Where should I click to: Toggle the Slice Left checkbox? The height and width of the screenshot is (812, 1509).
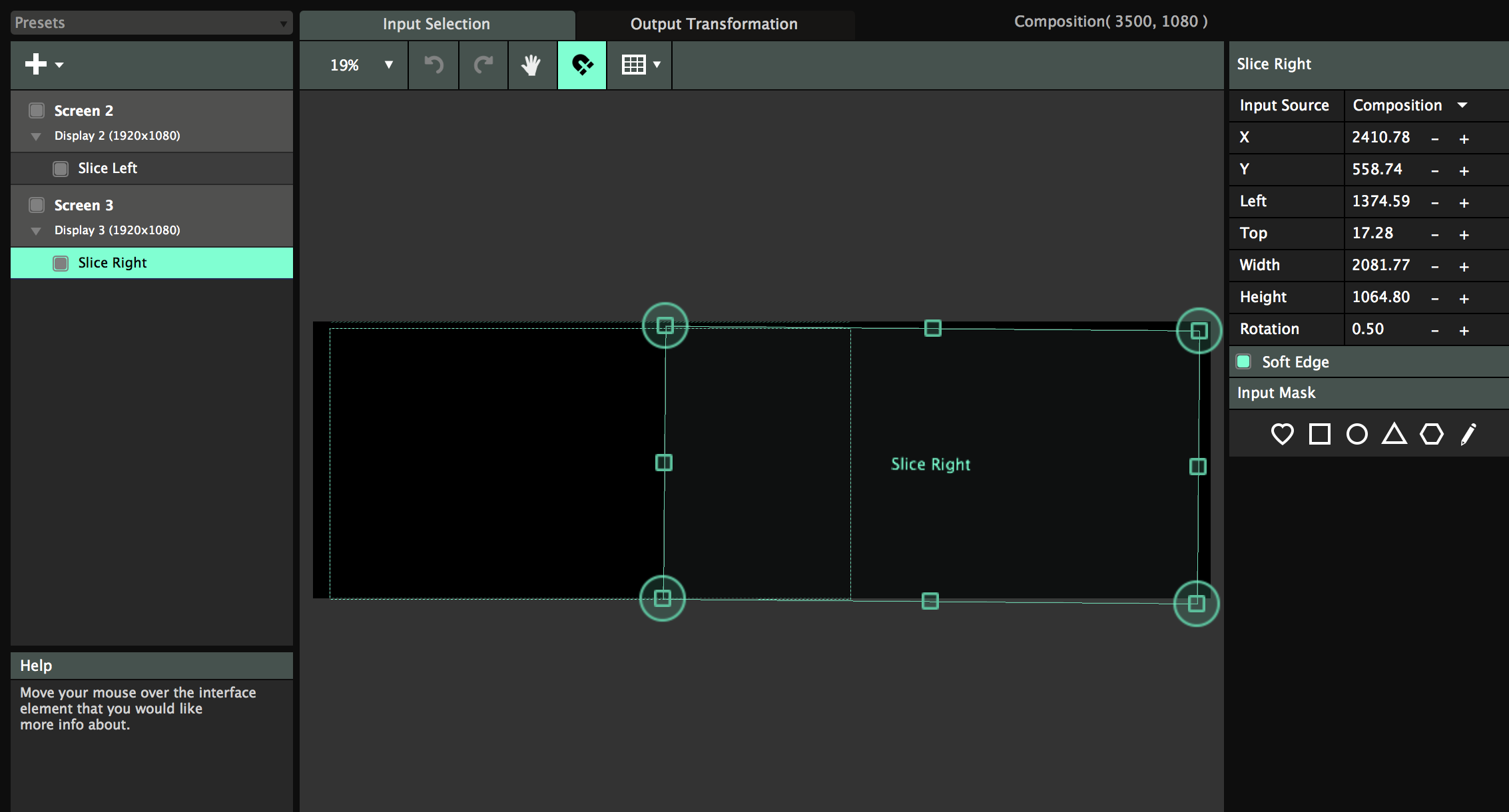(x=61, y=168)
